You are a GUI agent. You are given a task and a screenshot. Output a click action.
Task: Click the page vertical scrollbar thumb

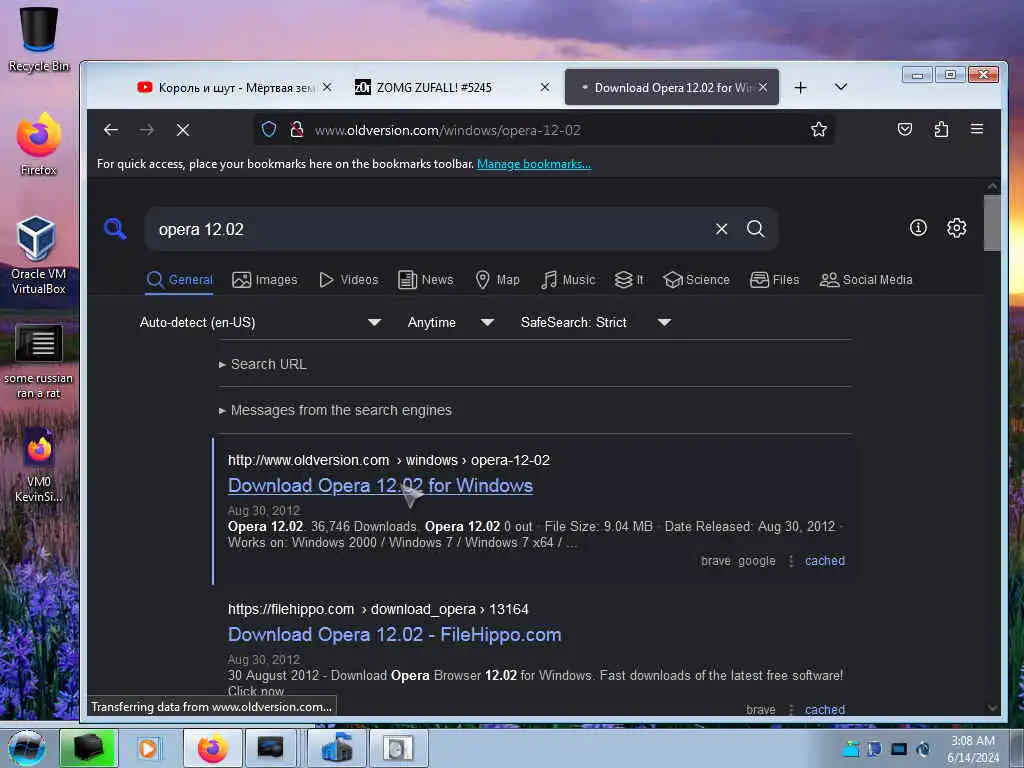(x=992, y=222)
